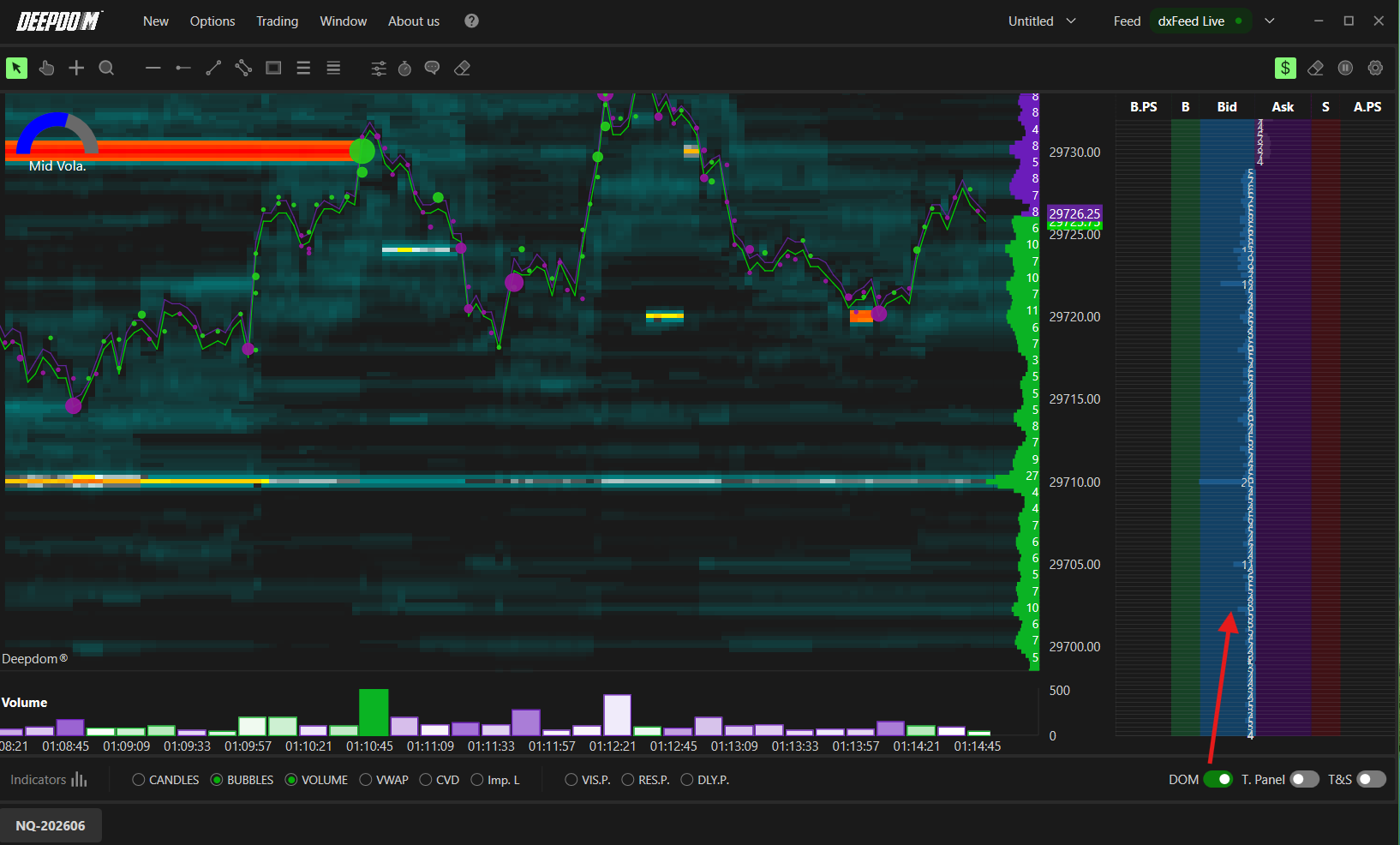The height and width of the screenshot is (845, 1400).
Task: Expand the Untitled workspace dropdown
Action: (x=1042, y=21)
